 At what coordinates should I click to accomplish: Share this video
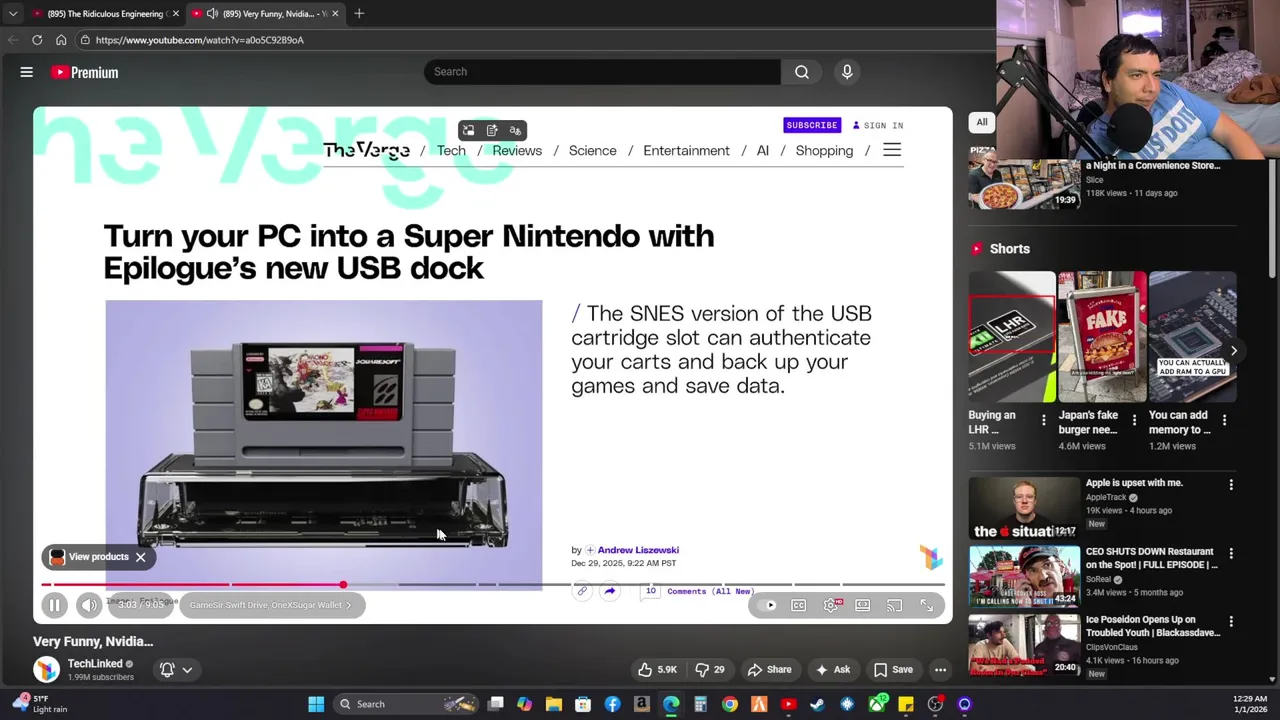tap(770, 670)
